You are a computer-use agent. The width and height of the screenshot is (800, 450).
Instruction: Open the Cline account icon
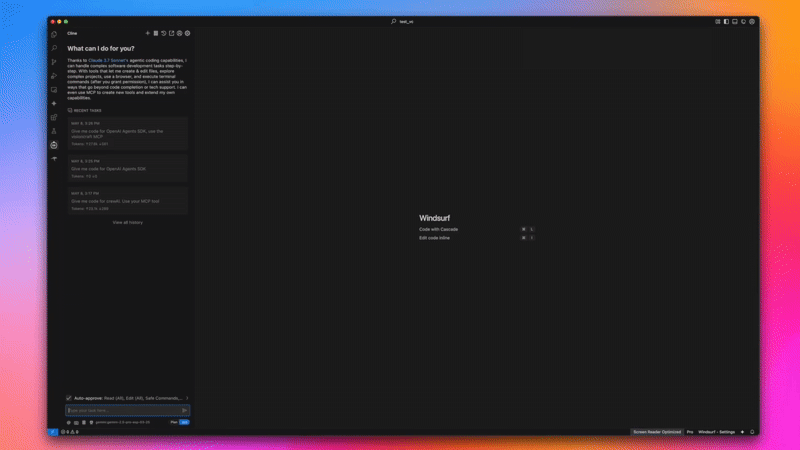point(180,33)
